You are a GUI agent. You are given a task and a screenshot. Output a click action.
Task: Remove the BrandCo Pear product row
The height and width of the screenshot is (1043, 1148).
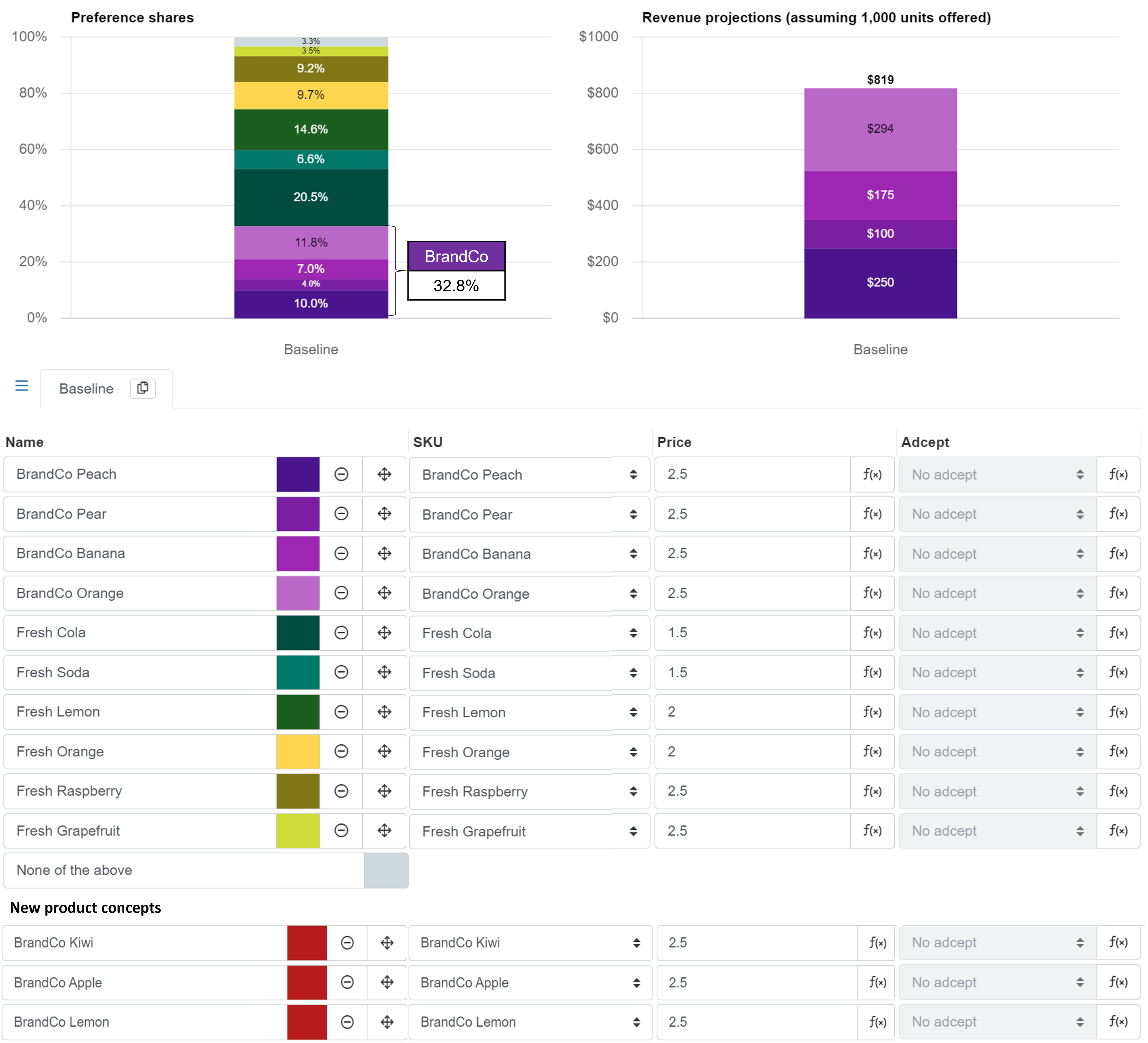coord(341,514)
